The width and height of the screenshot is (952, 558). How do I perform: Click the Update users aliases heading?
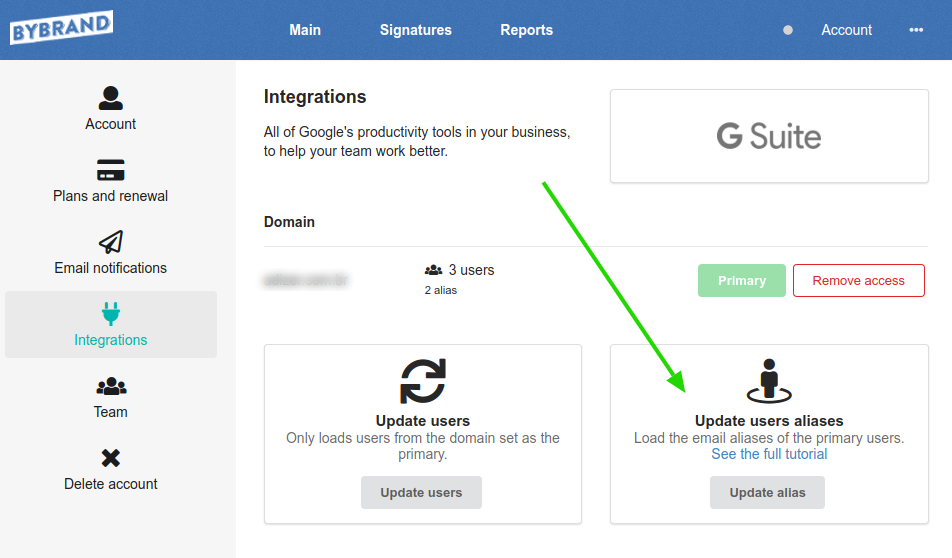click(769, 421)
